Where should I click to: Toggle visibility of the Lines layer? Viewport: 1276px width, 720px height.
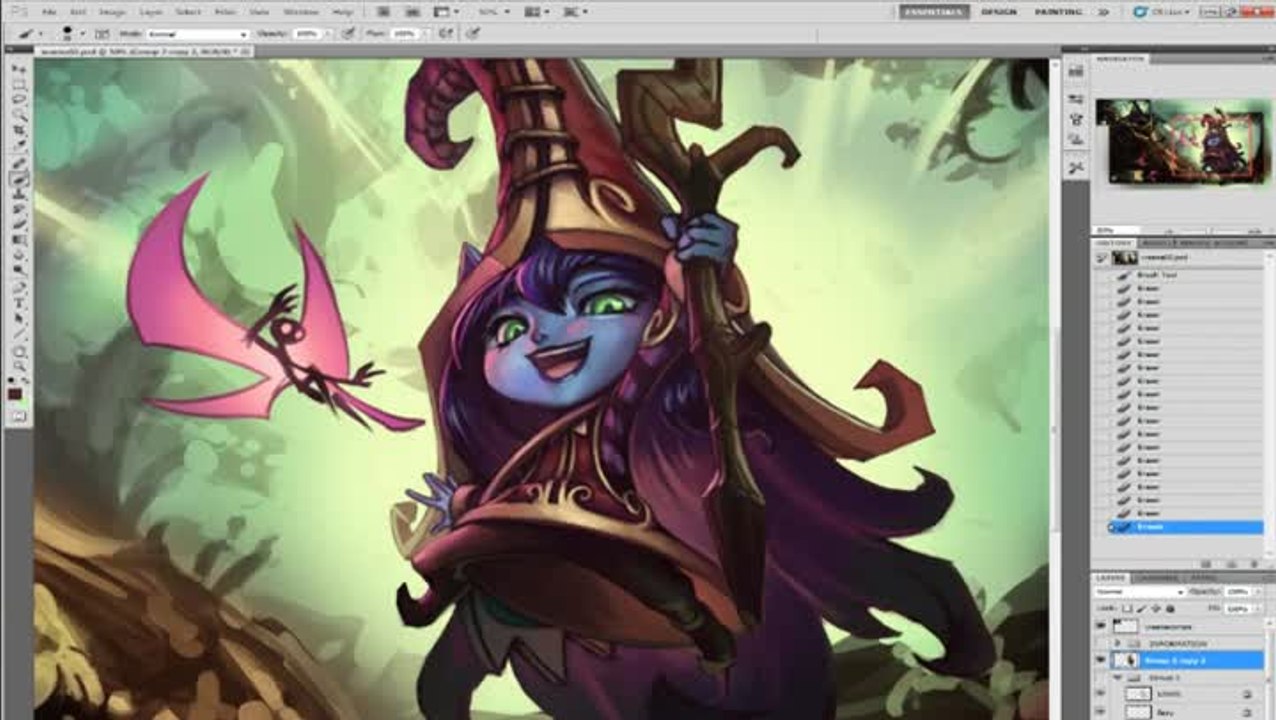tap(1100, 693)
